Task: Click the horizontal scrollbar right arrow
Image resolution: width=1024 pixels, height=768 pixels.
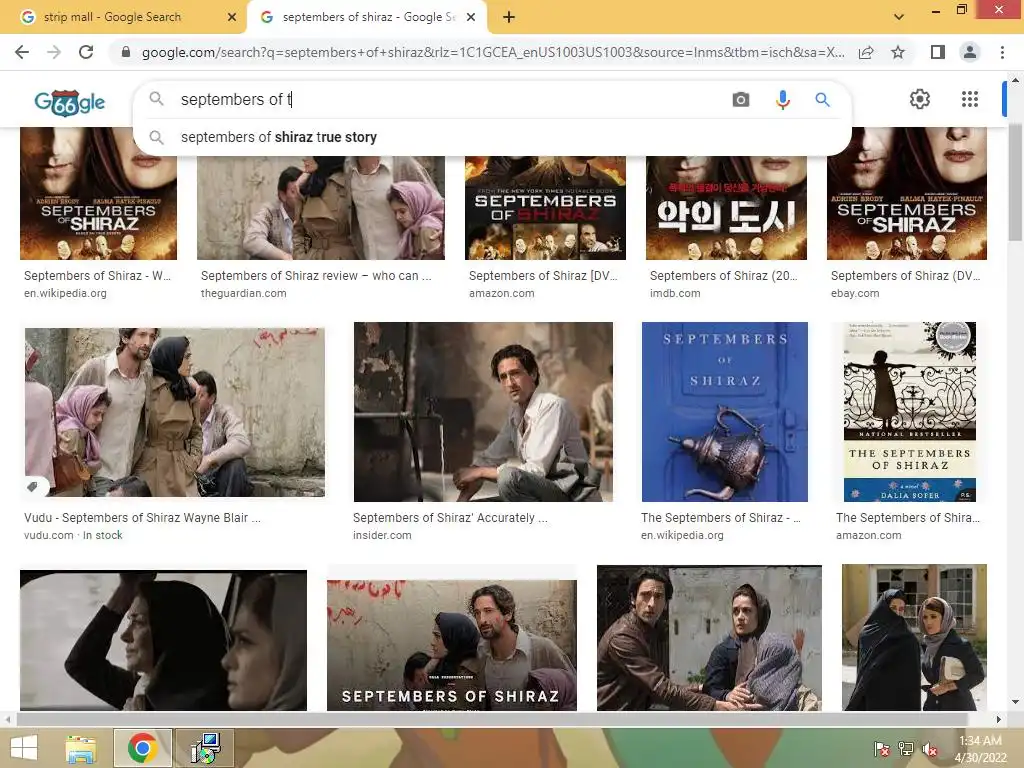Action: pyautogui.click(x=998, y=719)
